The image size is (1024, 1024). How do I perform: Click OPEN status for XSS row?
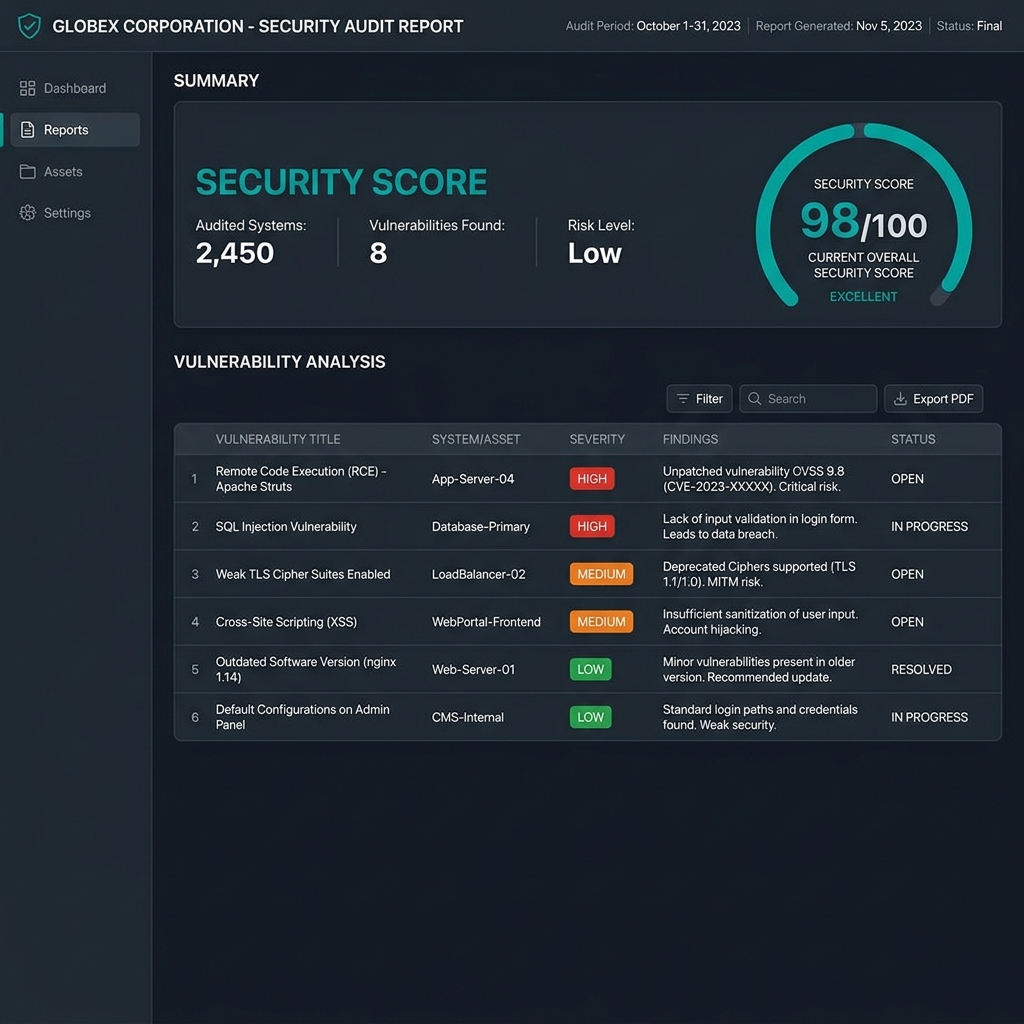coord(907,622)
